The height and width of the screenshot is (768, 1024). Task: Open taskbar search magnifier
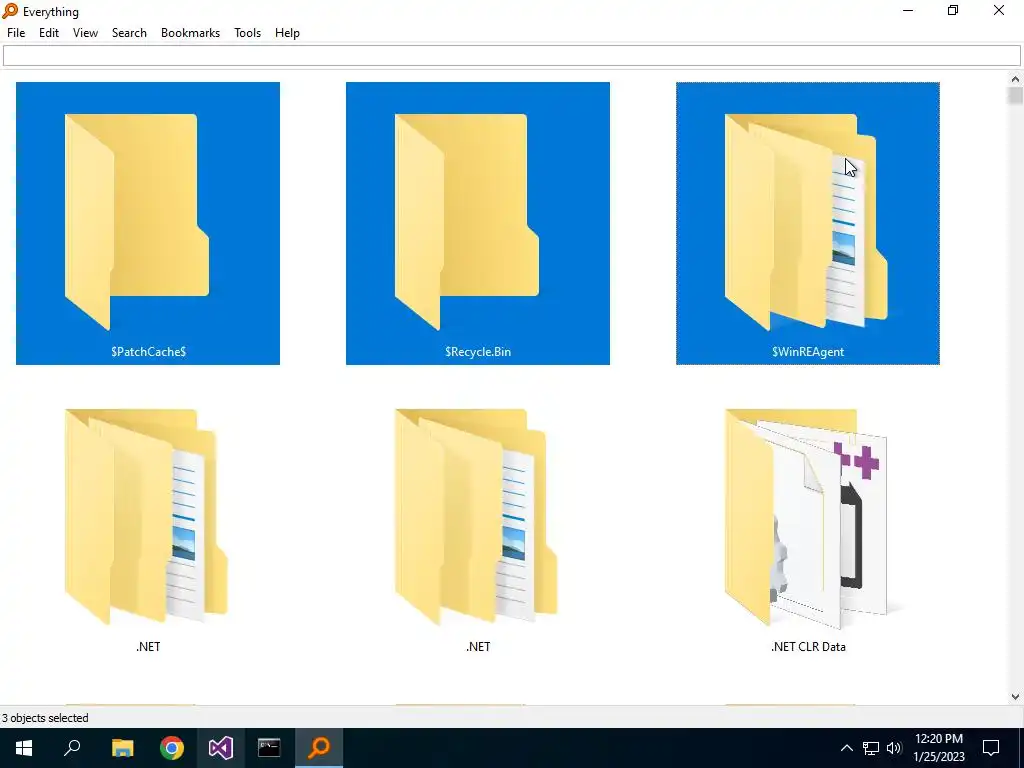click(72, 748)
